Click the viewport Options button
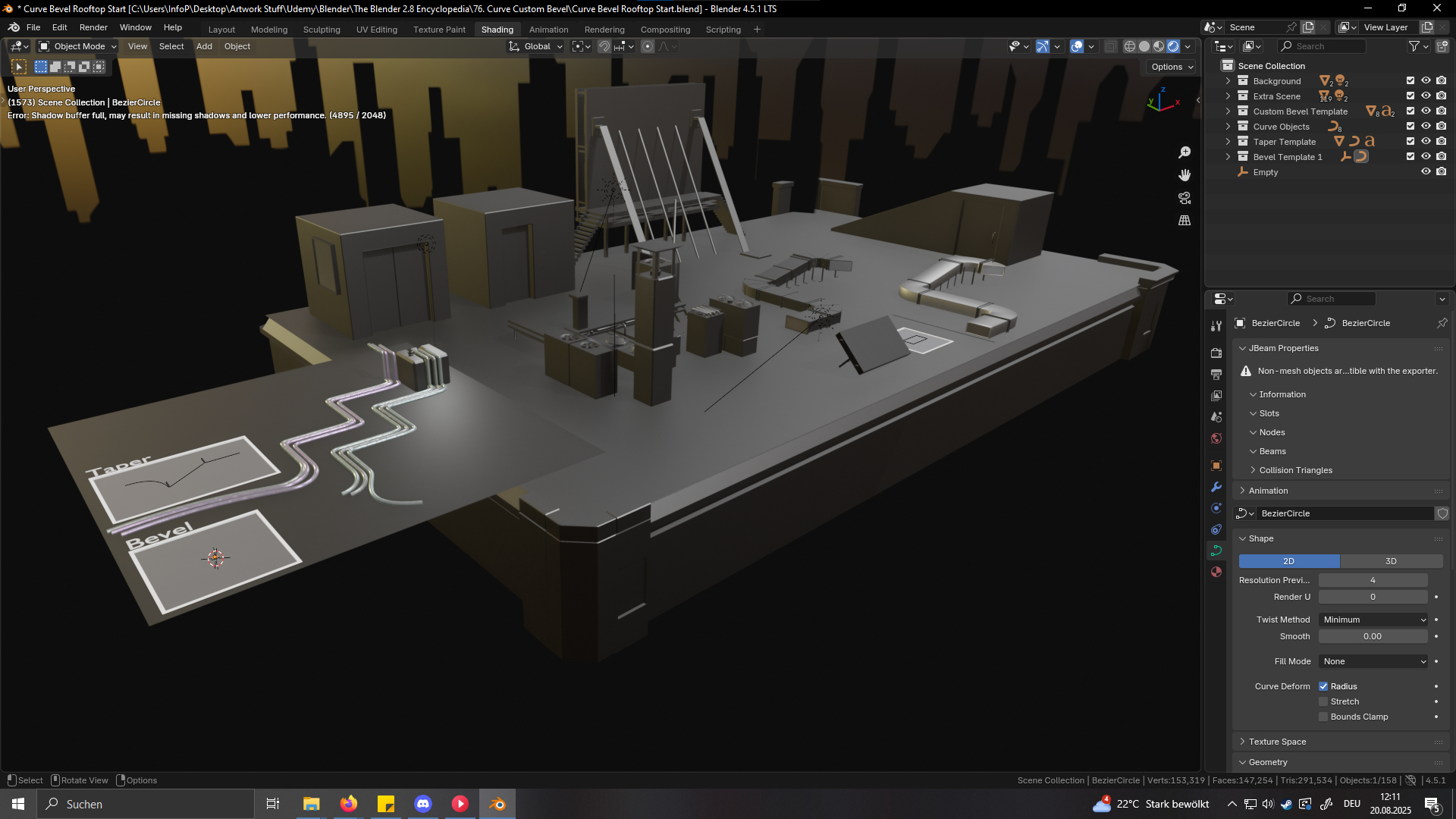Viewport: 1456px width, 819px height. click(1172, 67)
